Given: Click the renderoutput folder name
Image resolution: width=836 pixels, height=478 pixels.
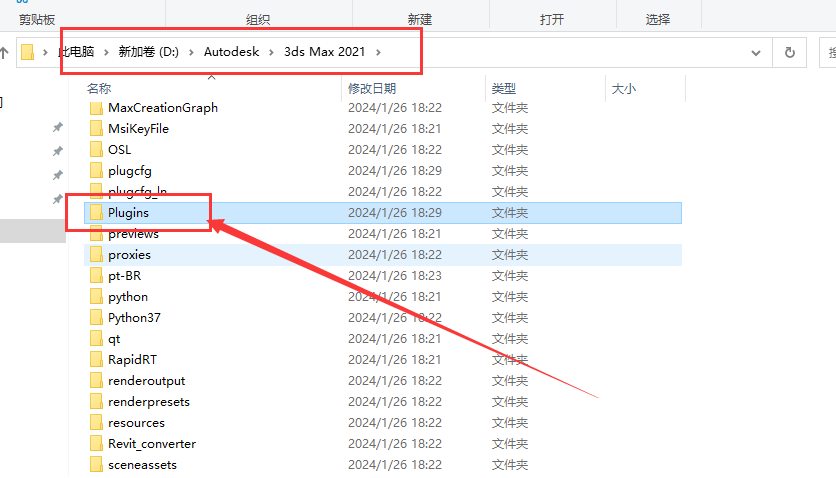Looking at the screenshot, I should coord(146,381).
